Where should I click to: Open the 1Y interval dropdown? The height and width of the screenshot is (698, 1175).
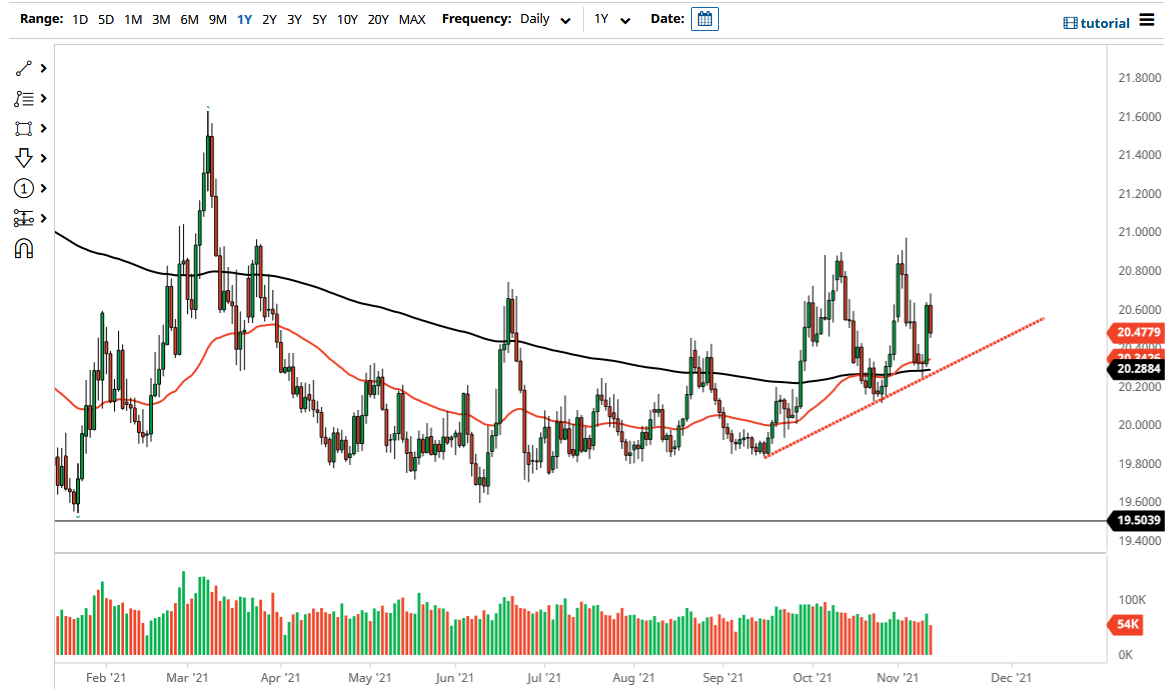coord(612,19)
